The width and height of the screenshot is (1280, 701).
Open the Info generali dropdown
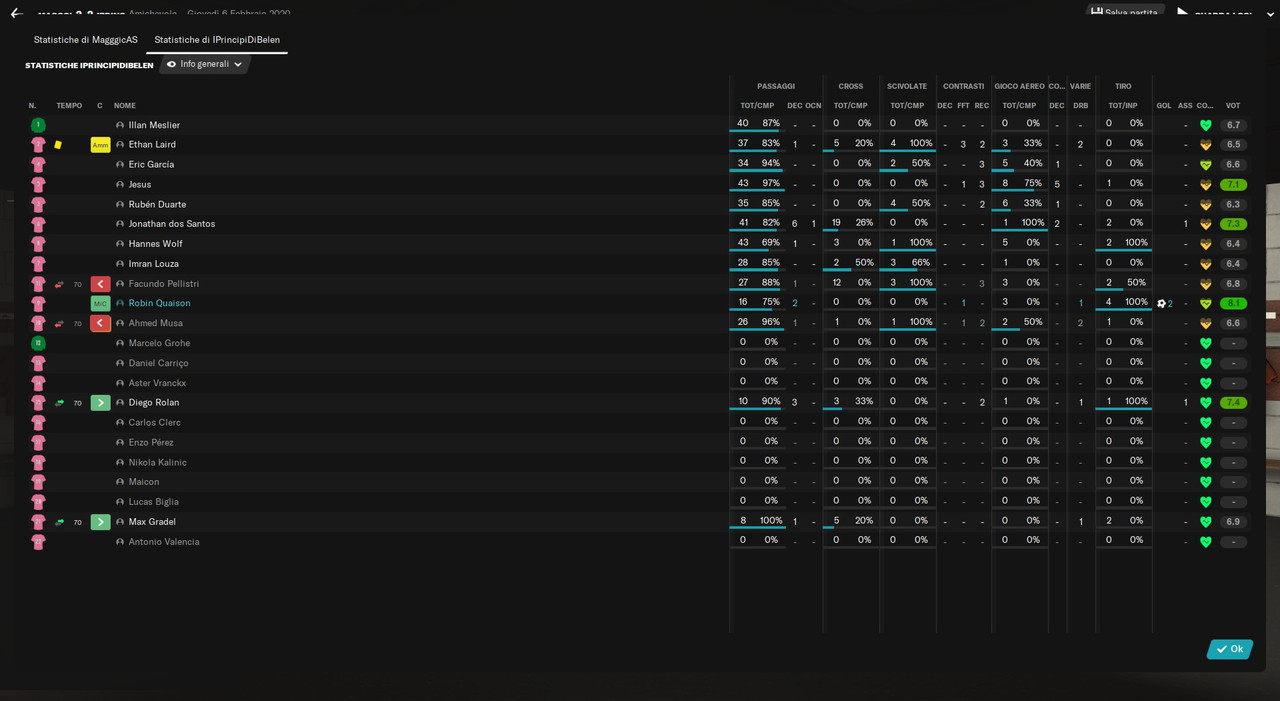(x=204, y=64)
